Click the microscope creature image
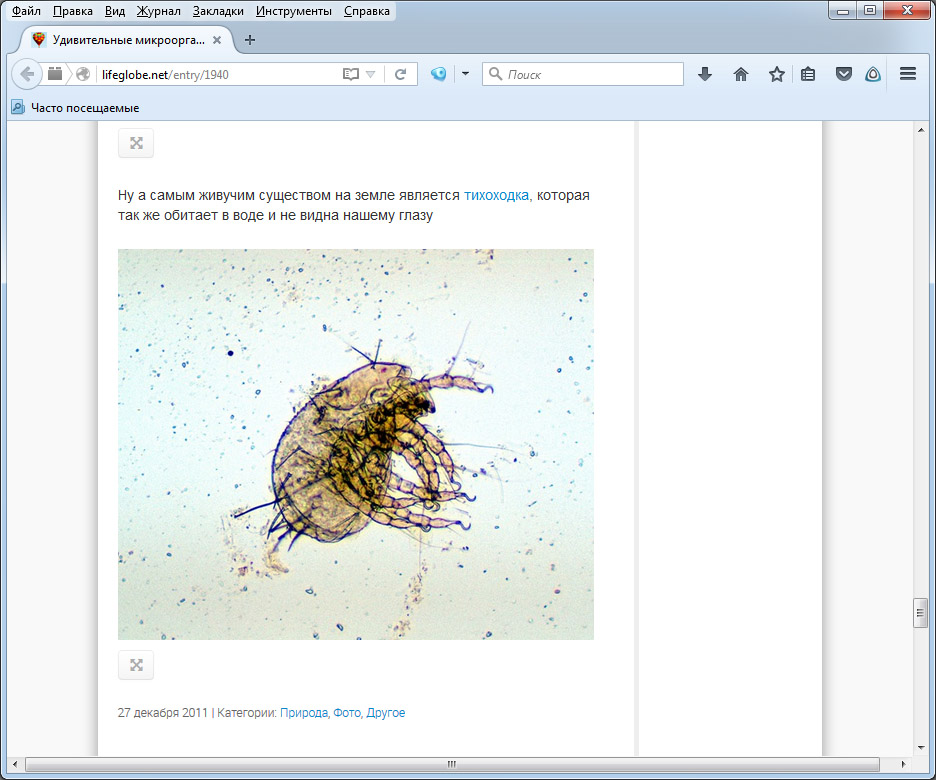This screenshot has width=936, height=780. (355, 444)
